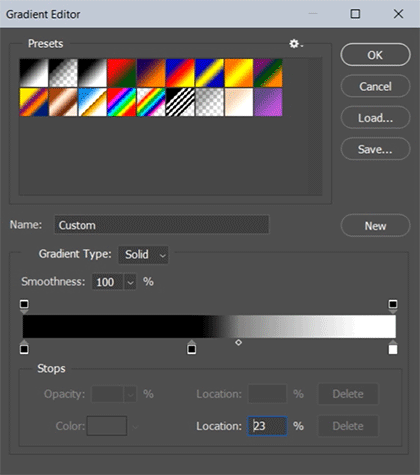Image resolution: width=420 pixels, height=475 pixels.
Task: Cancel the Gradient Editor dialog
Action: click(x=375, y=86)
